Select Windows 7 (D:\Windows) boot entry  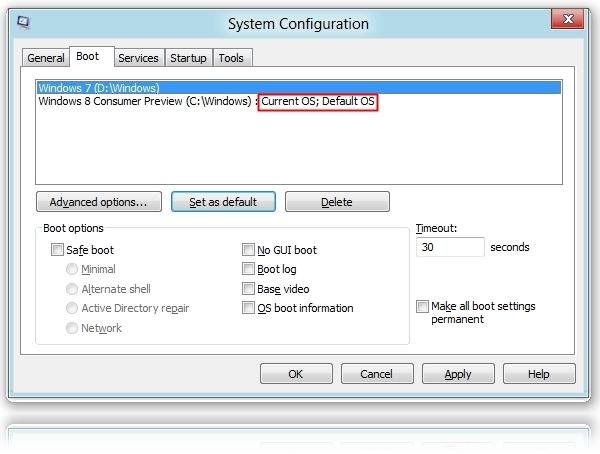pyautogui.click(x=299, y=88)
